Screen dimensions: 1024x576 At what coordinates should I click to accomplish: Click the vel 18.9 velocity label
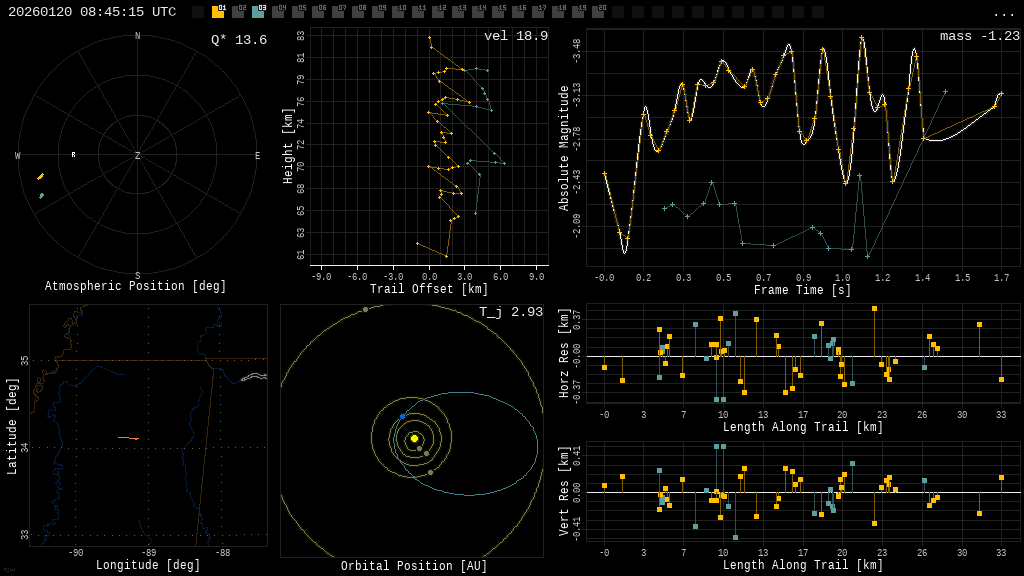[516, 36]
